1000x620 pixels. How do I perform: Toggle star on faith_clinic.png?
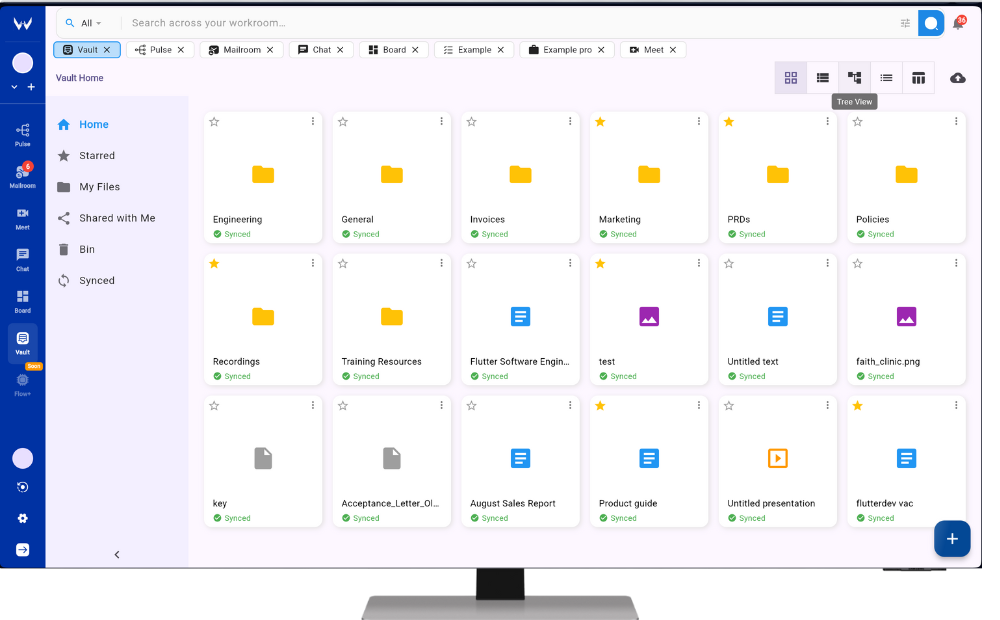(857, 264)
